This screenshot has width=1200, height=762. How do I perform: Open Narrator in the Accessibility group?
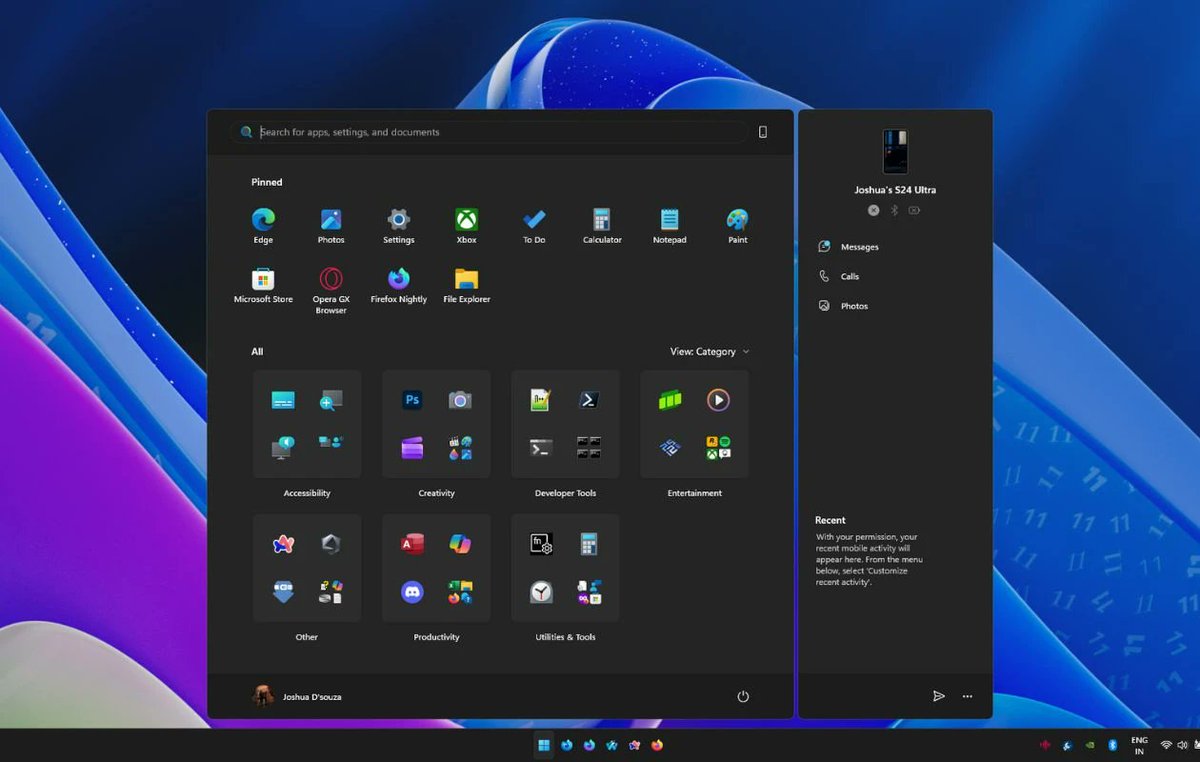tap(283, 448)
